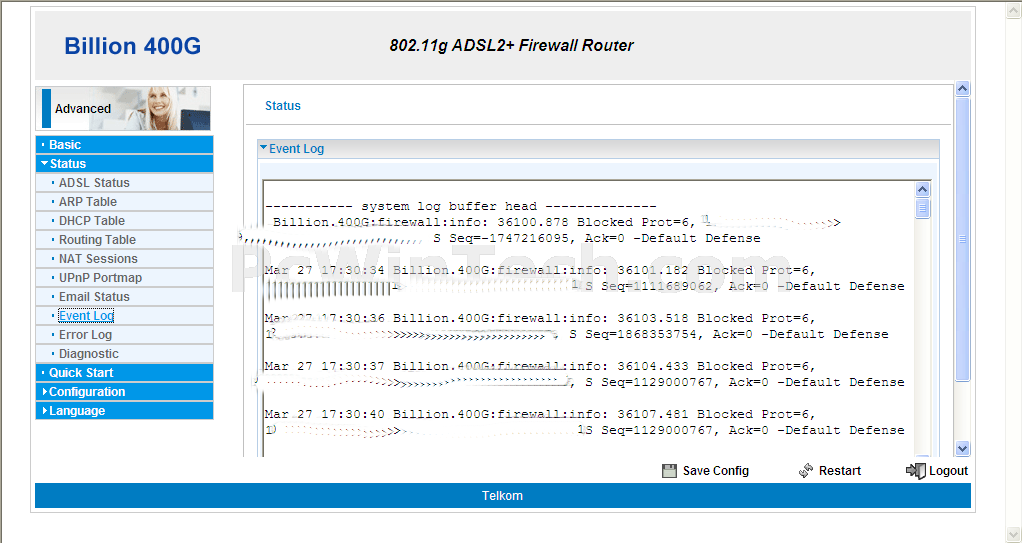1022x543 pixels.
Task: Click the Advanced mode banner image
Action: pyautogui.click(x=123, y=108)
